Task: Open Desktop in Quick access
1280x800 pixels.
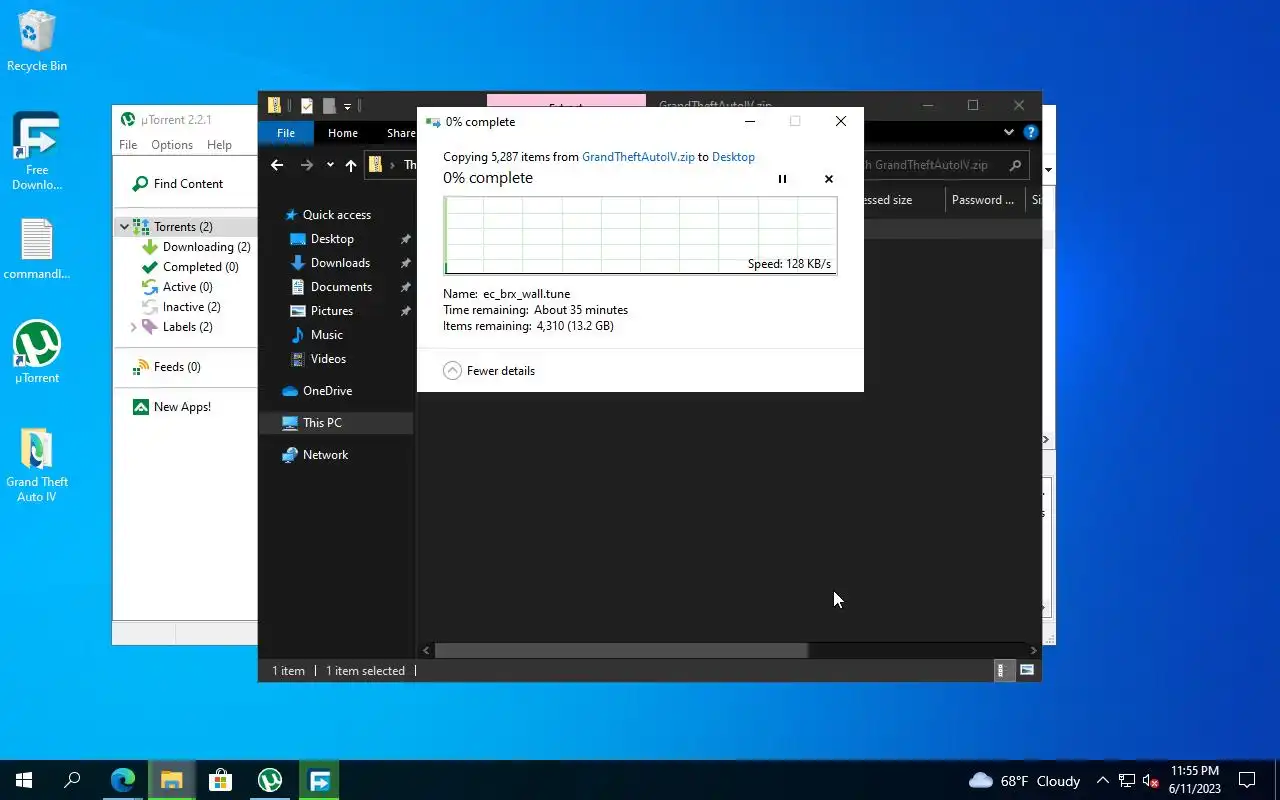Action: click(x=332, y=239)
